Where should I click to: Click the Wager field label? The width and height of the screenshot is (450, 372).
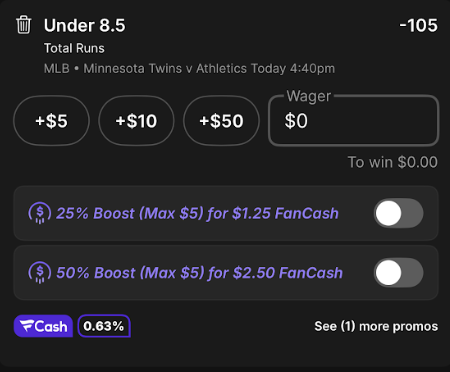point(309,96)
